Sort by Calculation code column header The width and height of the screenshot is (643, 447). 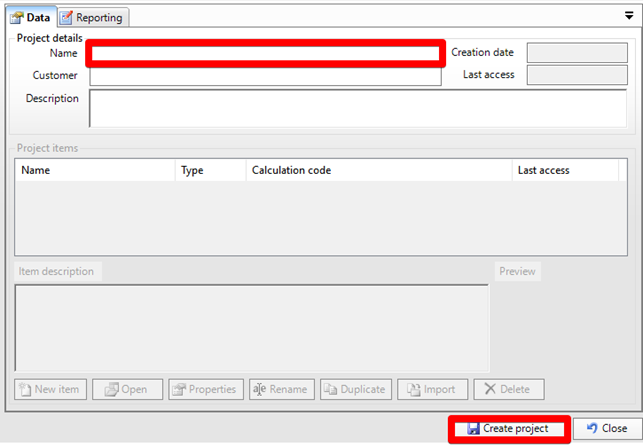(x=379, y=170)
